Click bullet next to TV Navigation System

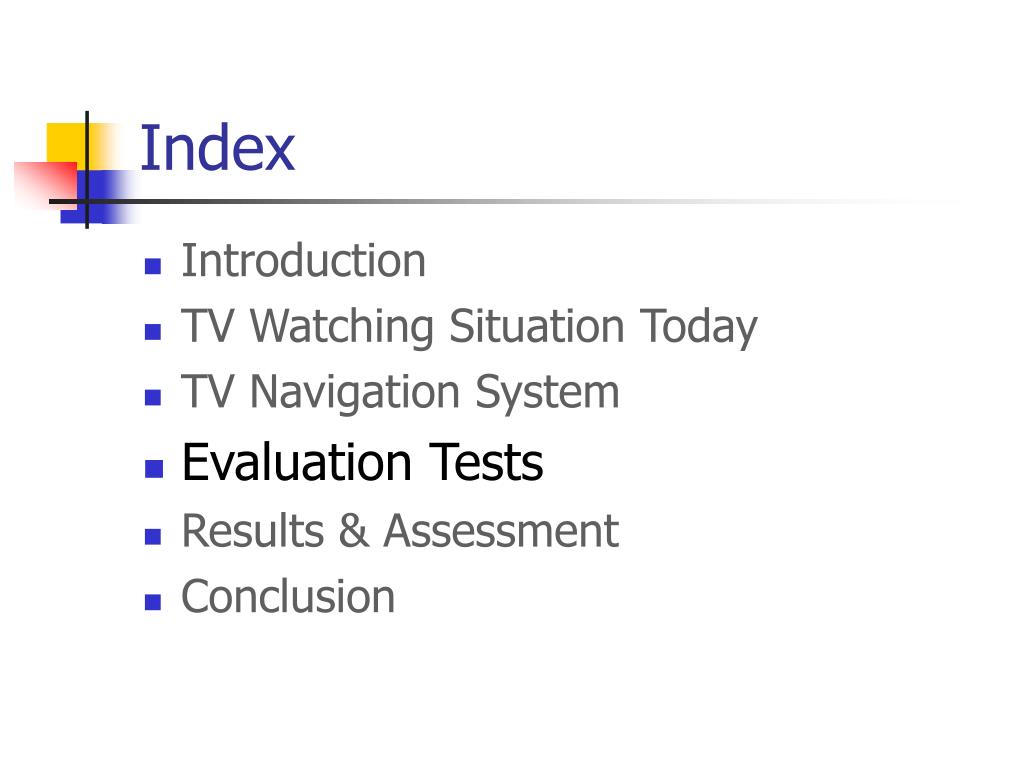coord(153,397)
